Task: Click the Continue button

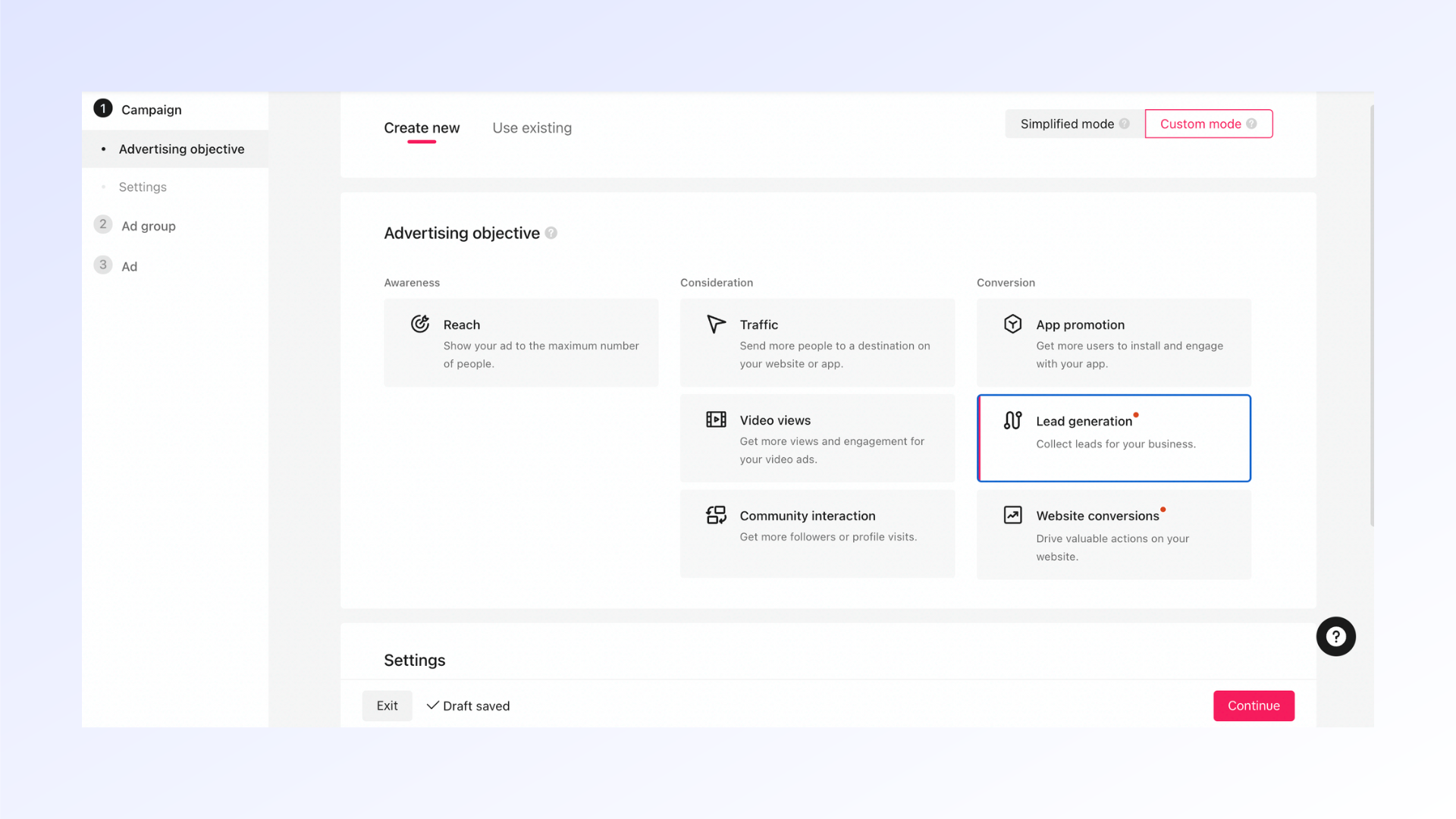Action: tap(1254, 705)
